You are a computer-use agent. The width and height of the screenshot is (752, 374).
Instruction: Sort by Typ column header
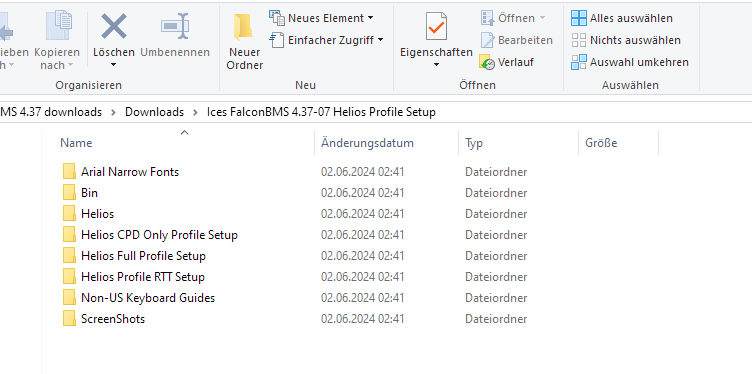tap(474, 143)
